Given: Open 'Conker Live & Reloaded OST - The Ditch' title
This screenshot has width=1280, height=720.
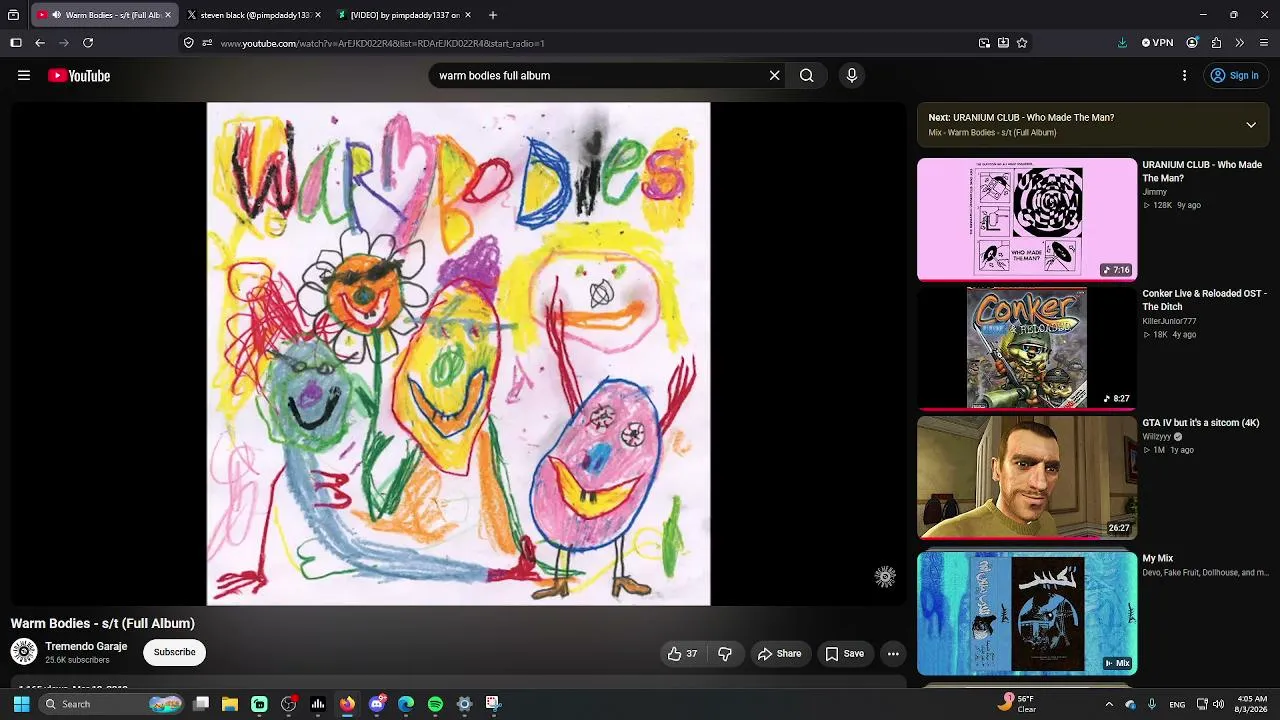Looking at the screenshot, I should pos(1205,300).
